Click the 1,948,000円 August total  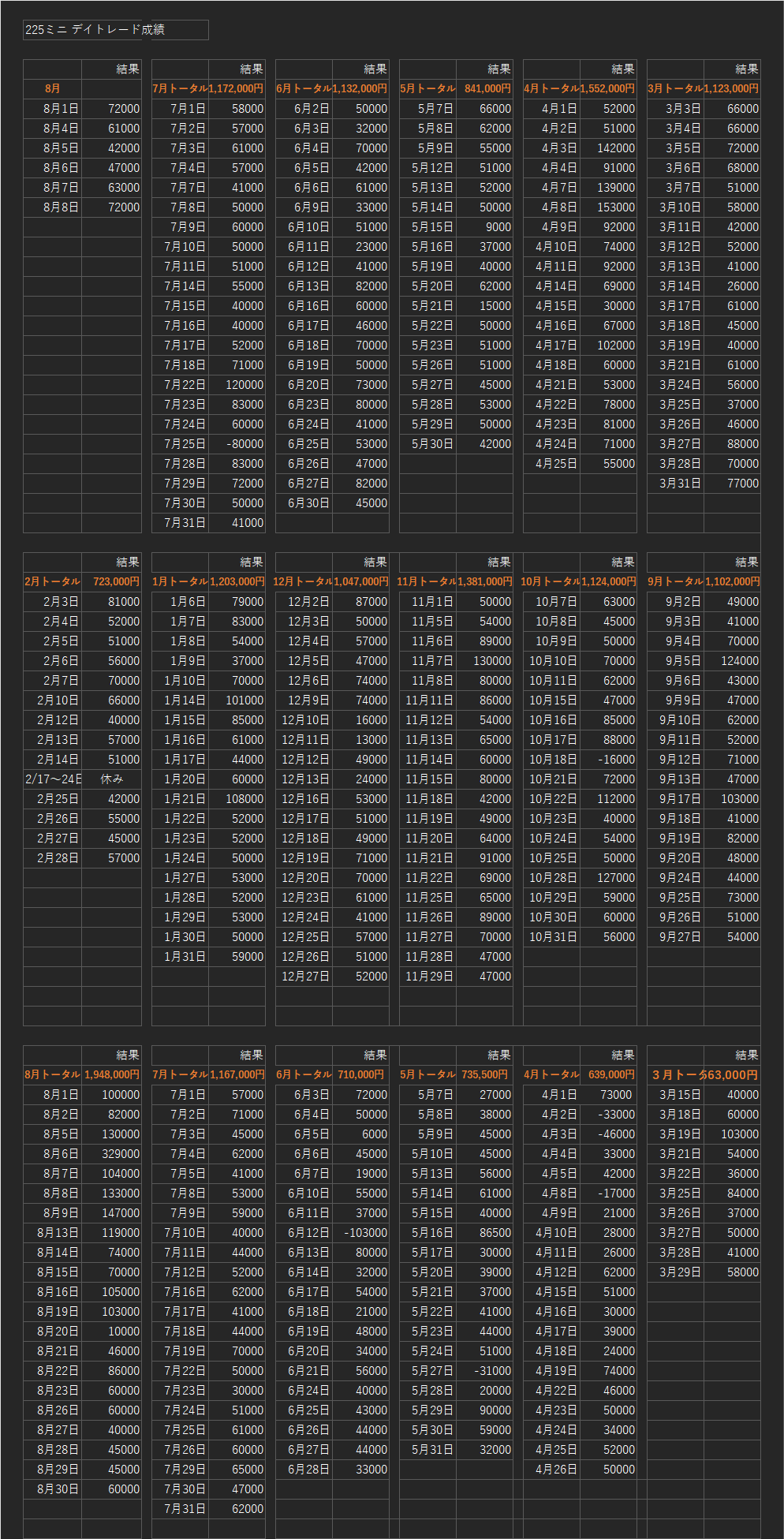click(x=111, y=1075)
